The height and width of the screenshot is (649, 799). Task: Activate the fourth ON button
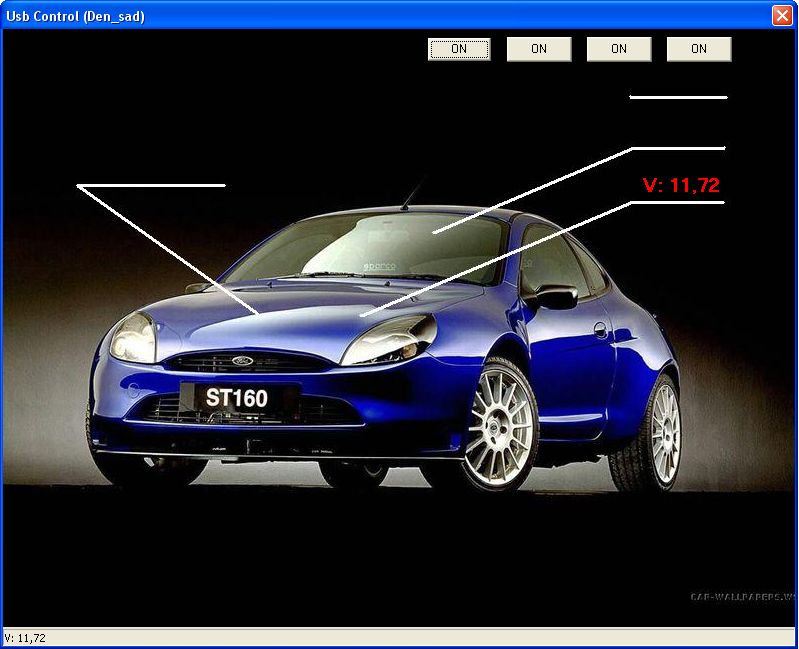[699, 49]
